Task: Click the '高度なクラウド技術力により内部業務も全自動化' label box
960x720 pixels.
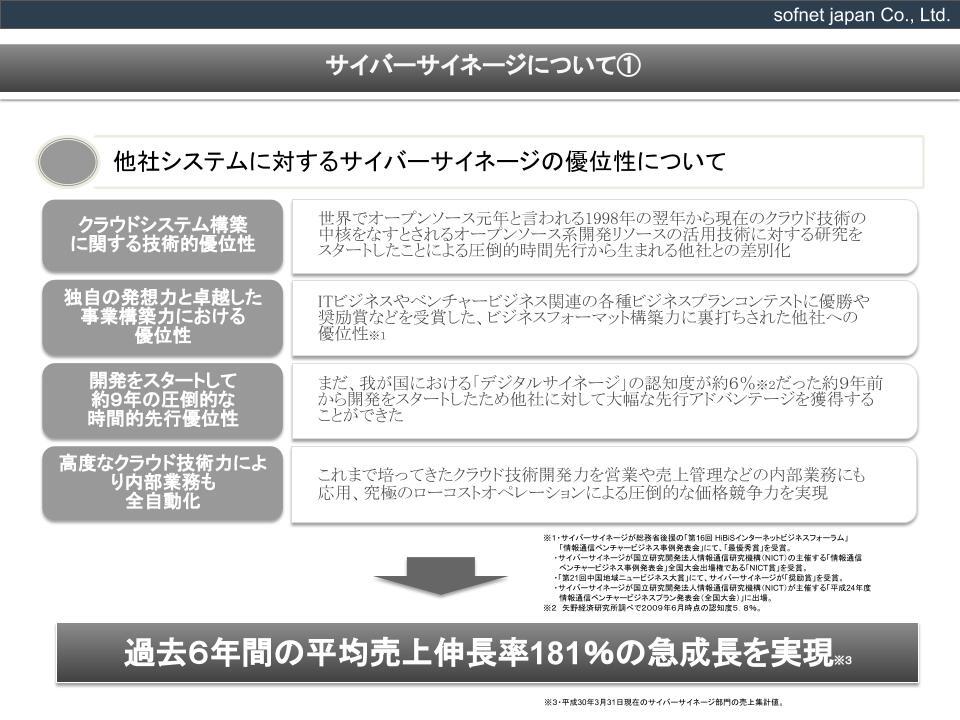Action: coord(162,482)
